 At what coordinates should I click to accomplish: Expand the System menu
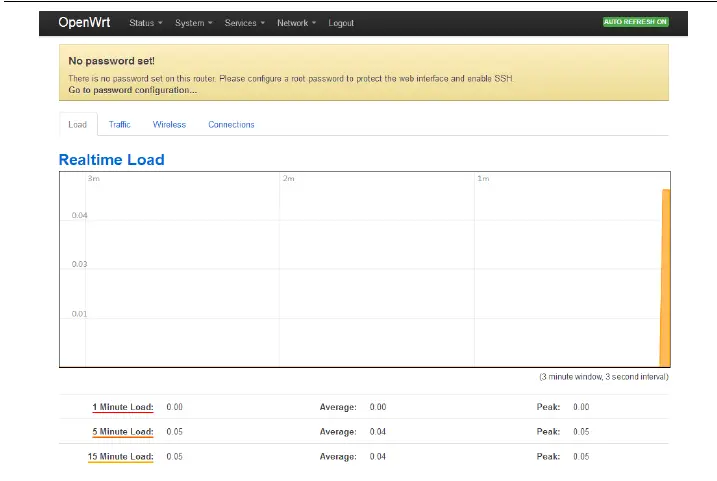tap(193, 23)
